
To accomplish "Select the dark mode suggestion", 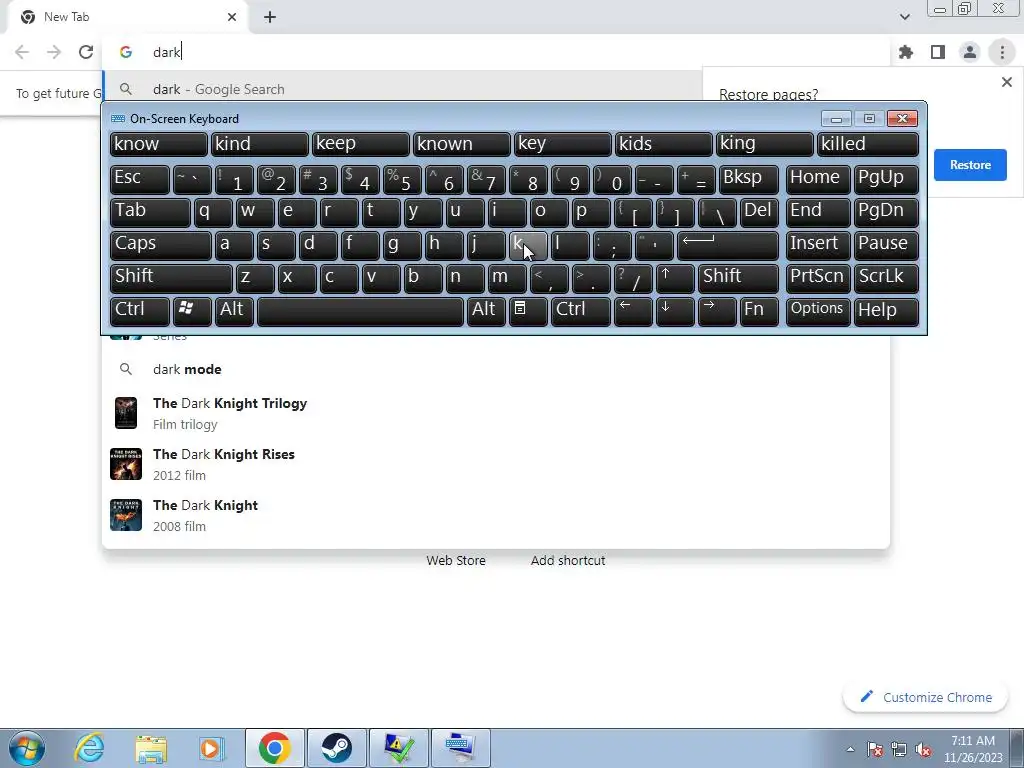I will (x=496, y=369).
